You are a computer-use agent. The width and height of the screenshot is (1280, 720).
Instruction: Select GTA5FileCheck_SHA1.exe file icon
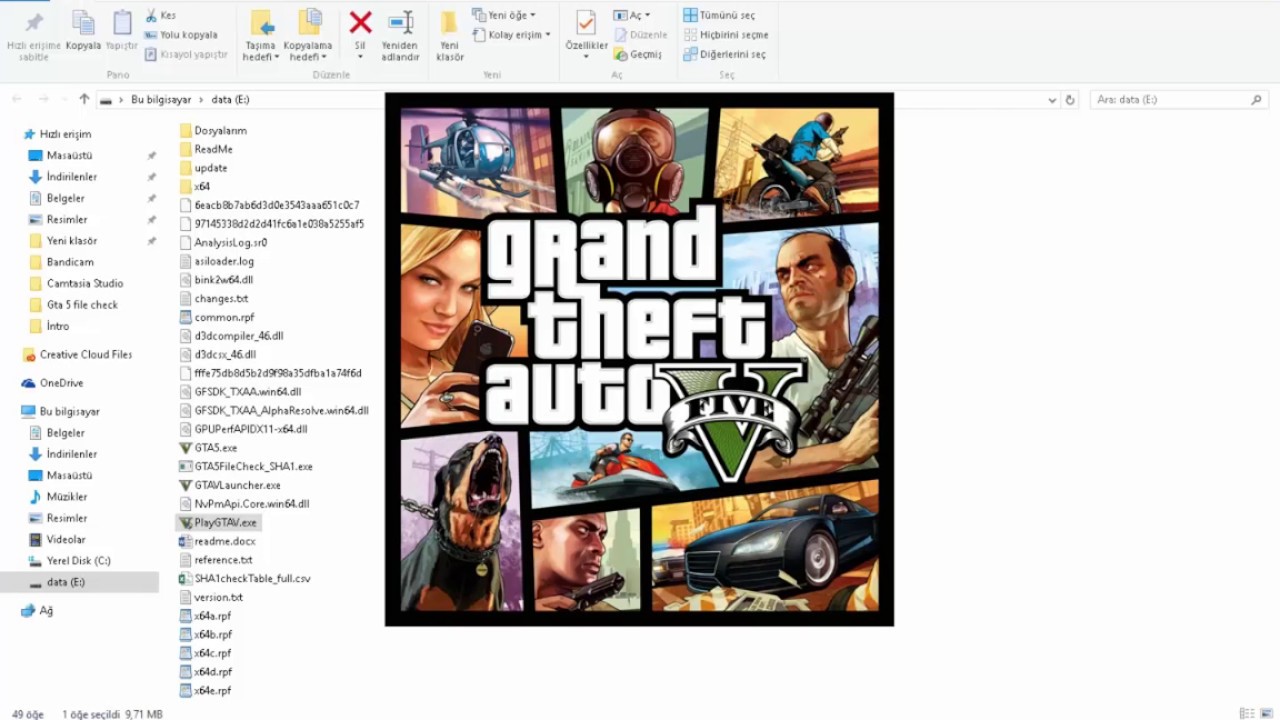[x=185, y=467]
